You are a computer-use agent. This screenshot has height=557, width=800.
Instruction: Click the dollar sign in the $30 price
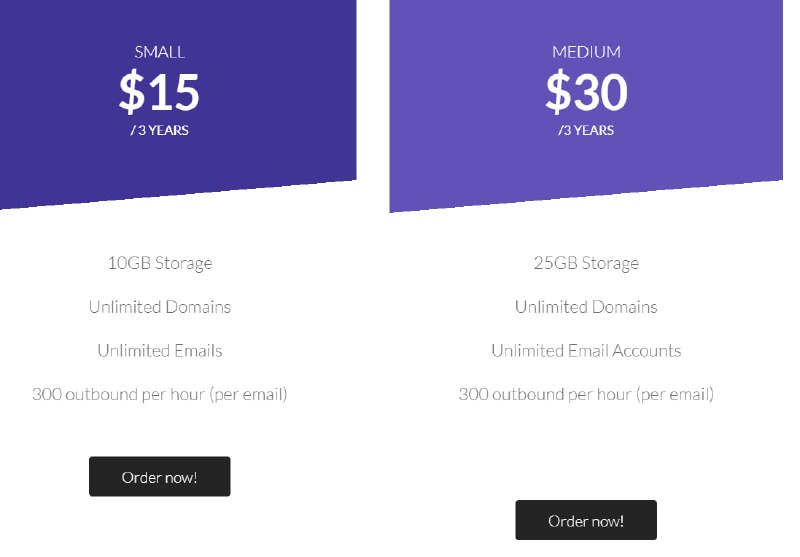click(557, 92)
